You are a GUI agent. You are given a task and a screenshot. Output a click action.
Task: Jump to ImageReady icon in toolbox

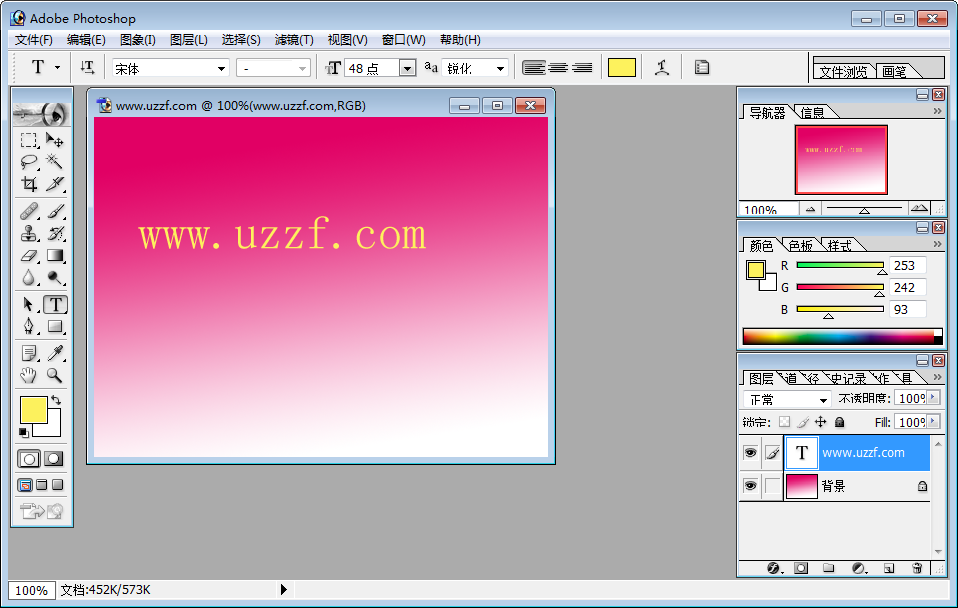pos(42,510)
